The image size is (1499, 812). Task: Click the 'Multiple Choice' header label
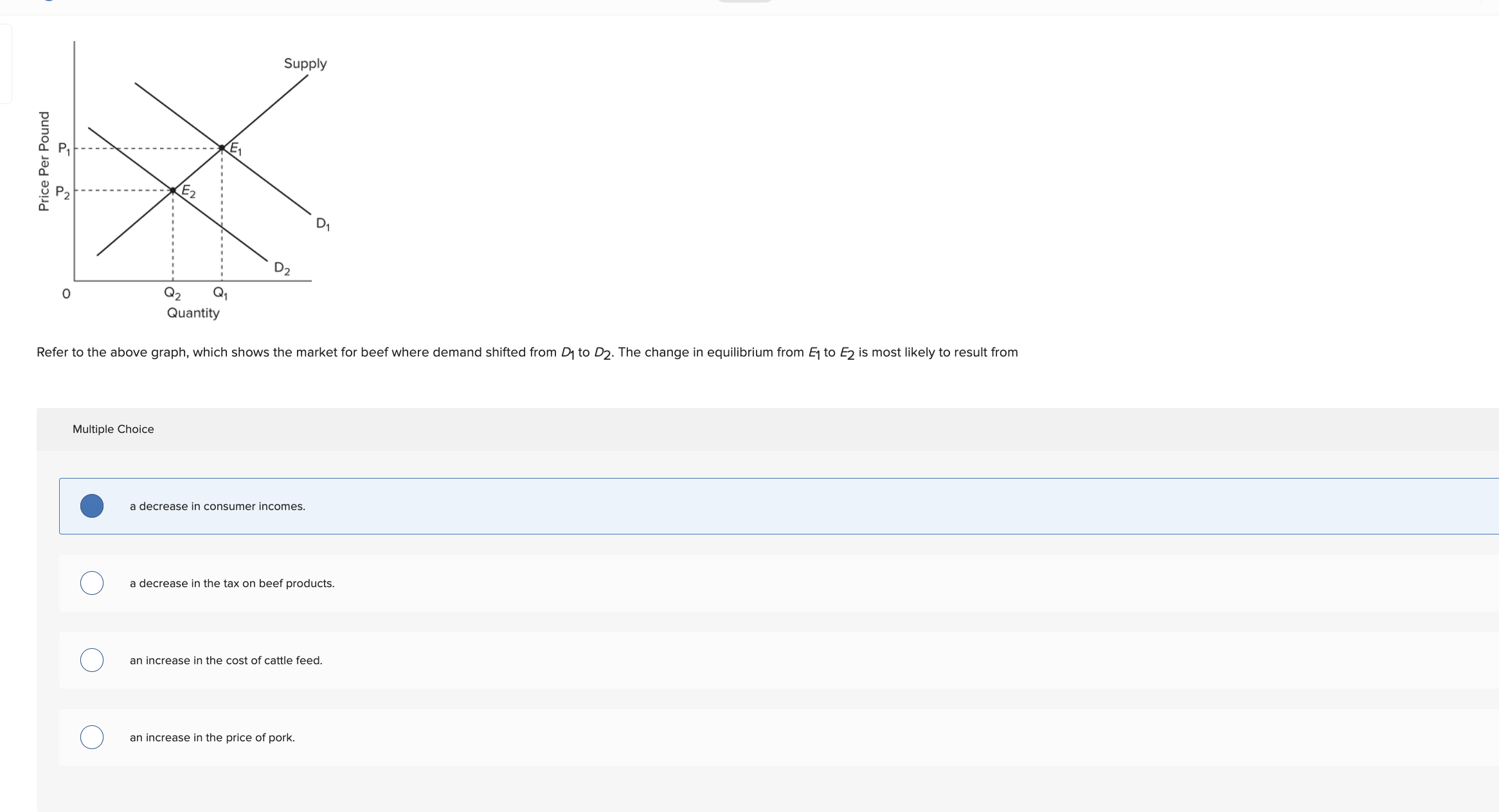(x=113, y=429)
